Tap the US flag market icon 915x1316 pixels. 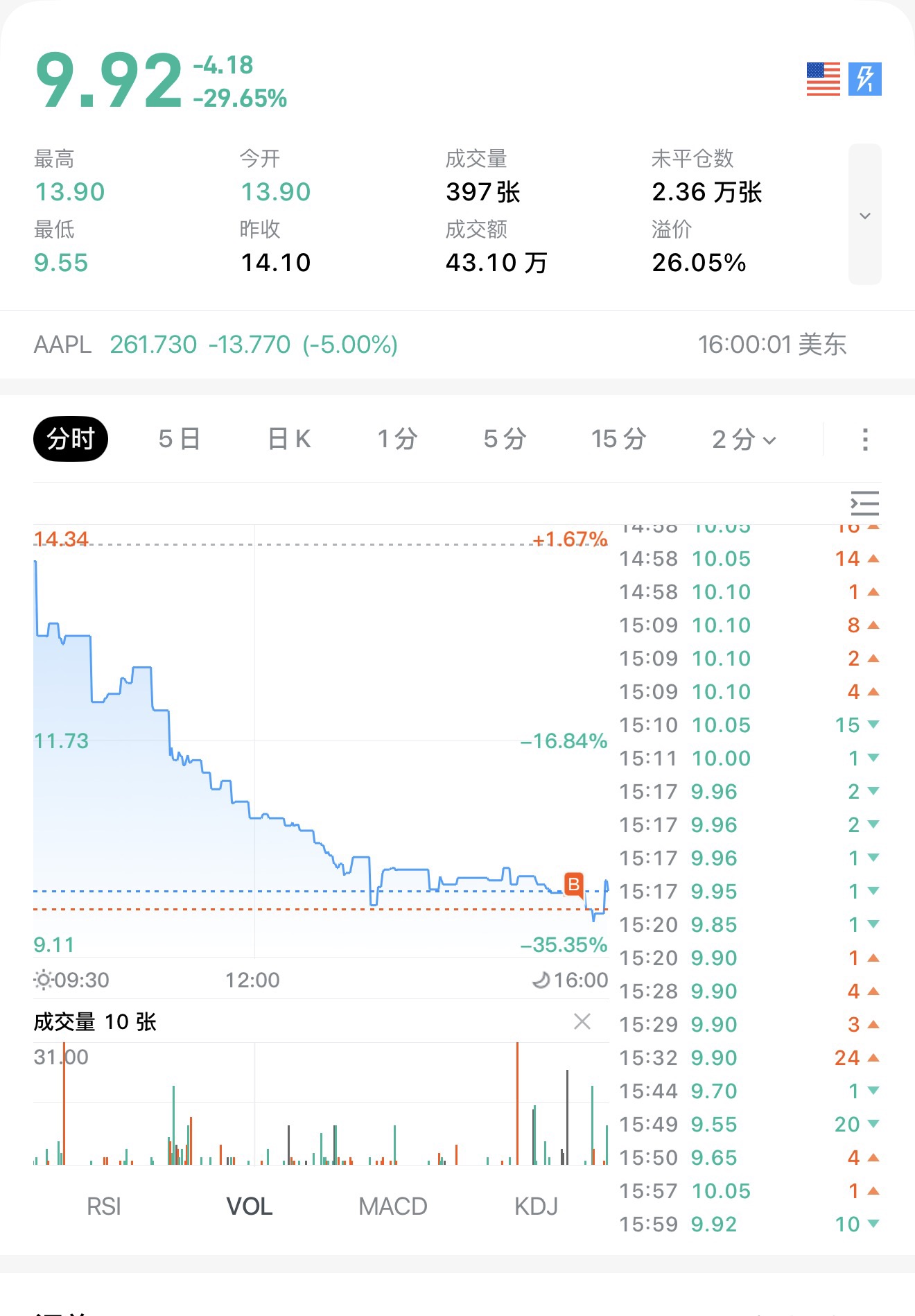click(823, 79)
